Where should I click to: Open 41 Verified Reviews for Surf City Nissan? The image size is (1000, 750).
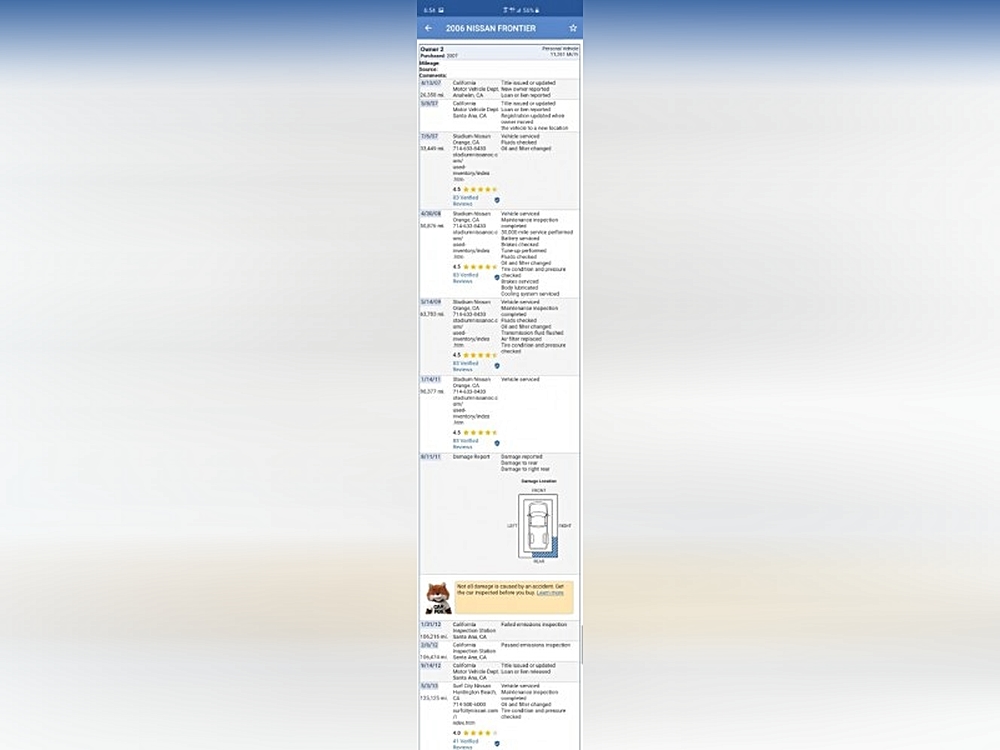point(465,743)
